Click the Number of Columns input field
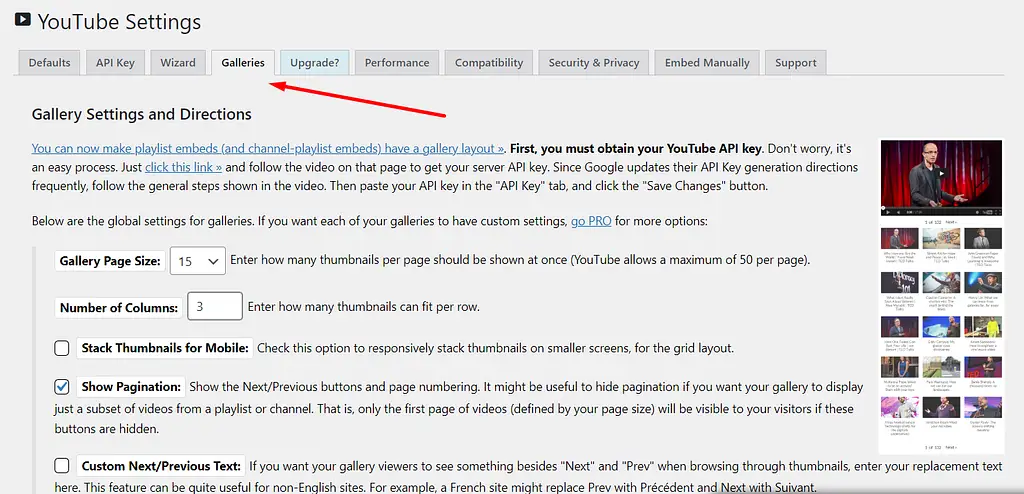 [x=214, y=307]
